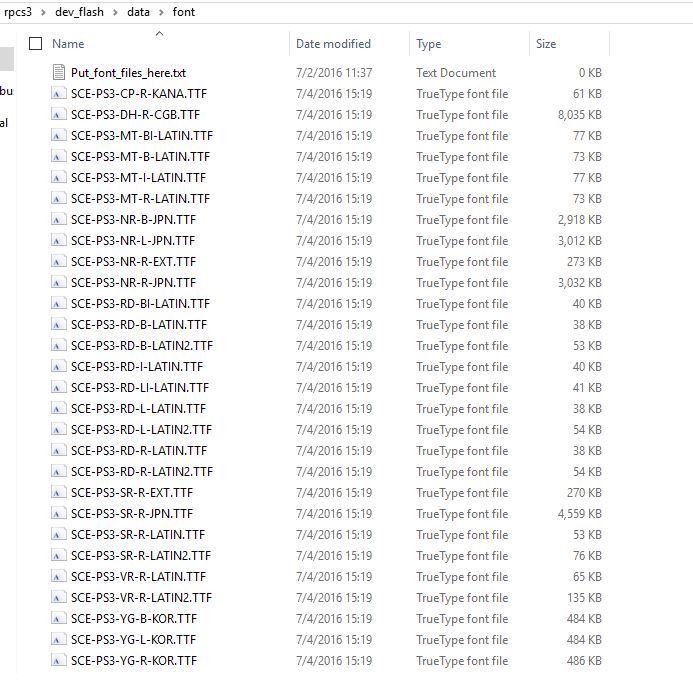Expand chevron after dev_flash in breadcrumb
The width and height of the screenshot is (693, 687).
point(115,12)
